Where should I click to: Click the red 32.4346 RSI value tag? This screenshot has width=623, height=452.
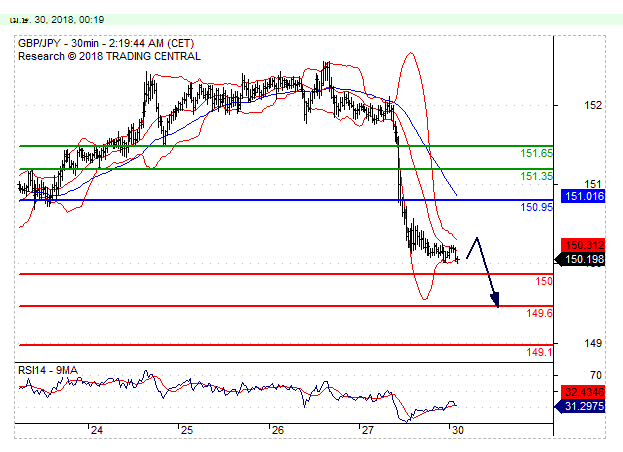click(583, 392)
